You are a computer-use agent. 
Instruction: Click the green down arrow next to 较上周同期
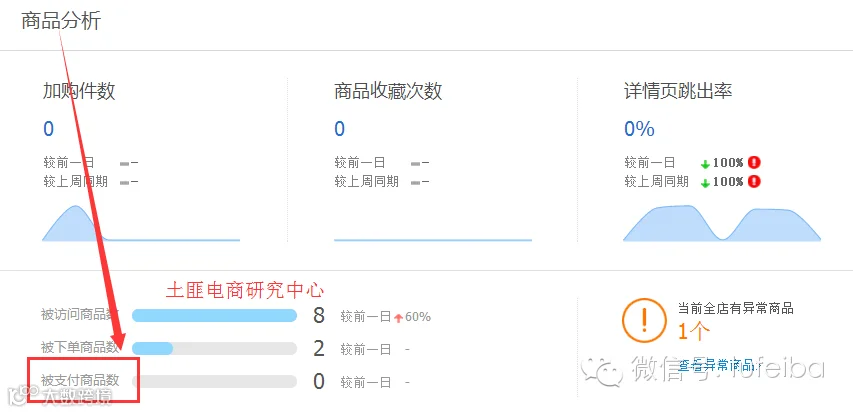[706, 183]
